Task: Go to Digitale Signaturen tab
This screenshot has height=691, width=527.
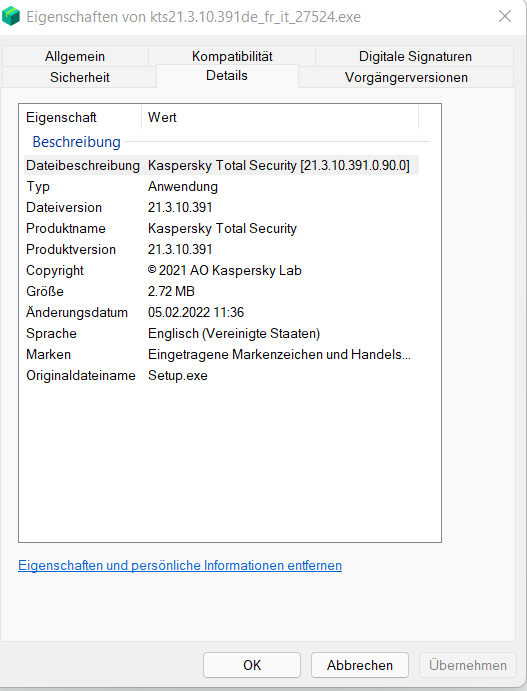Action: tap(415, 56)
